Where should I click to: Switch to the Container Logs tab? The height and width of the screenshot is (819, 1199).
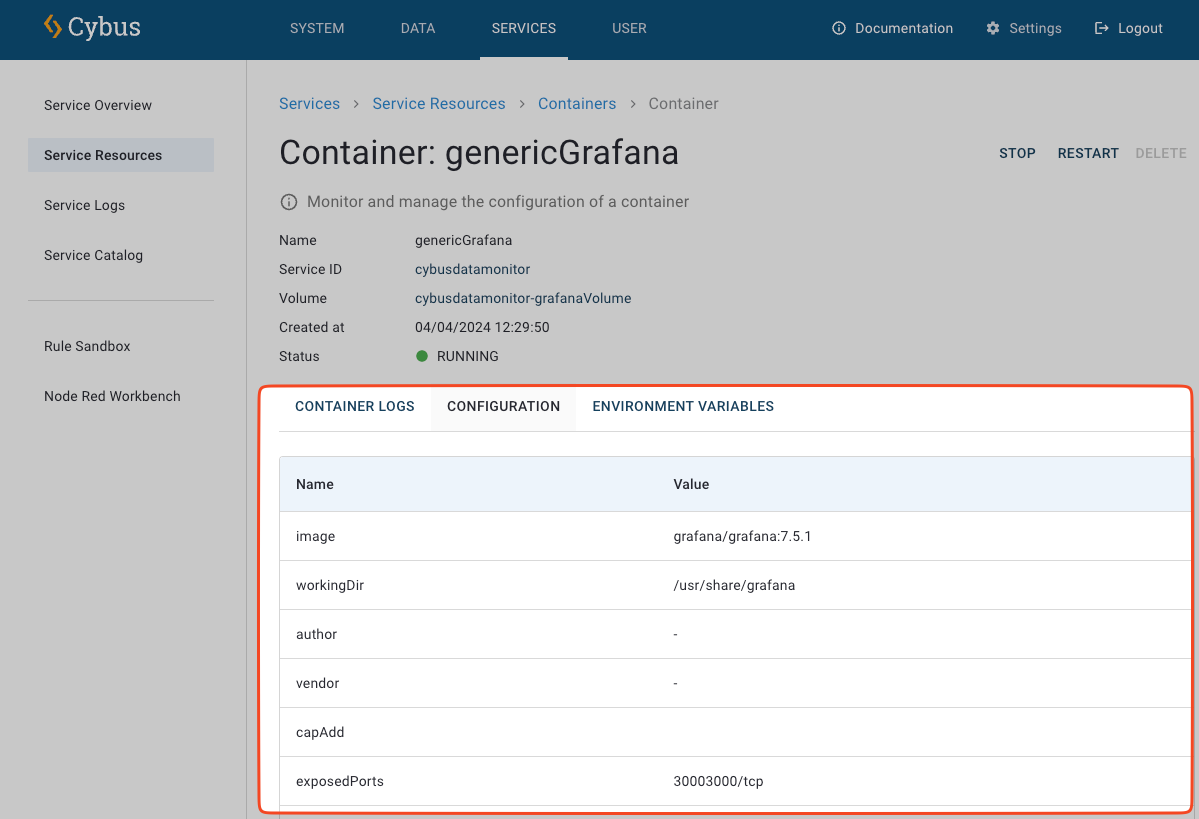coord(355,406)
